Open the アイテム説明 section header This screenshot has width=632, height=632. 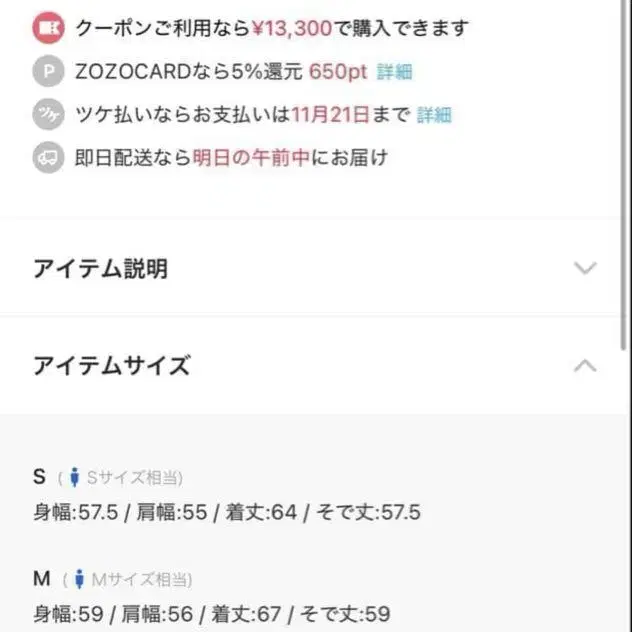tap(100, 268)
